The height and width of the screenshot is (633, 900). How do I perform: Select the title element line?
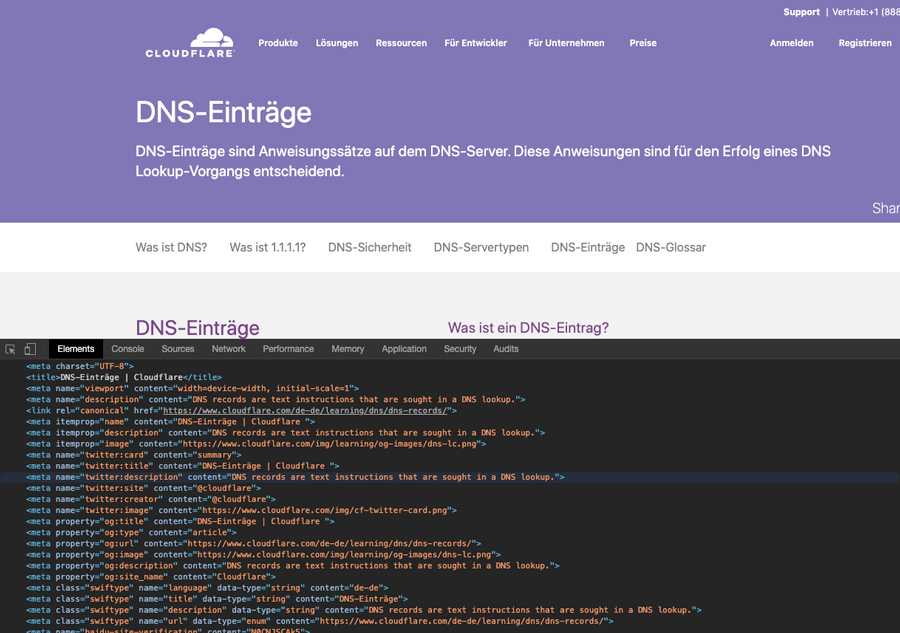pyautogui.click(x=124, y=377)
